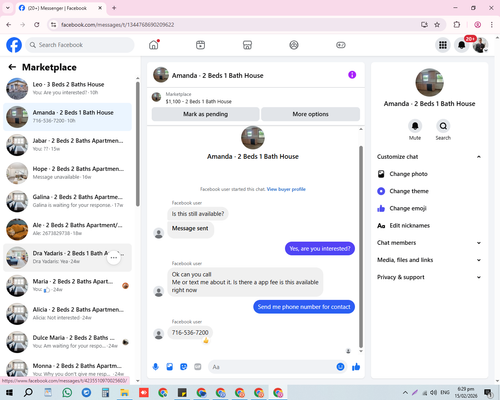Open View buyer profile link

286,189
